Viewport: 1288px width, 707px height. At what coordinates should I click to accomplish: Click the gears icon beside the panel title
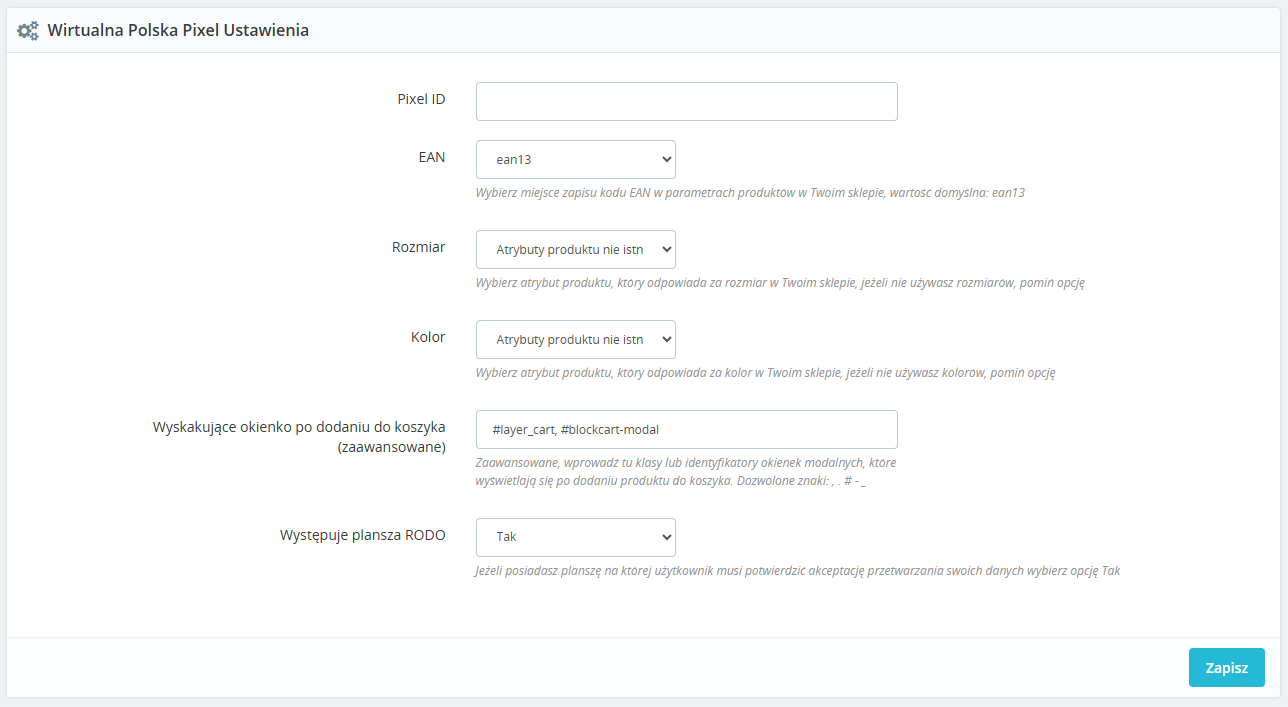pyautogui.click(x=28, y=31)
